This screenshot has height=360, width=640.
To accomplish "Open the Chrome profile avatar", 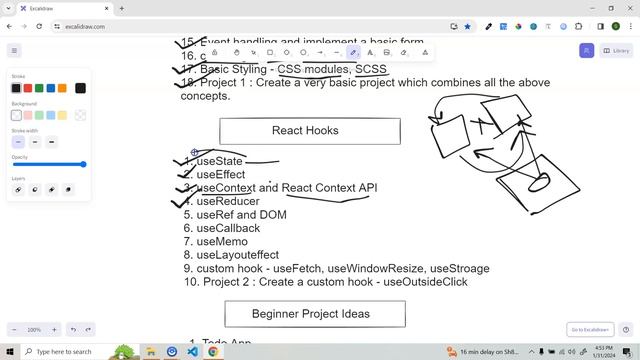I will pos(616,27).
